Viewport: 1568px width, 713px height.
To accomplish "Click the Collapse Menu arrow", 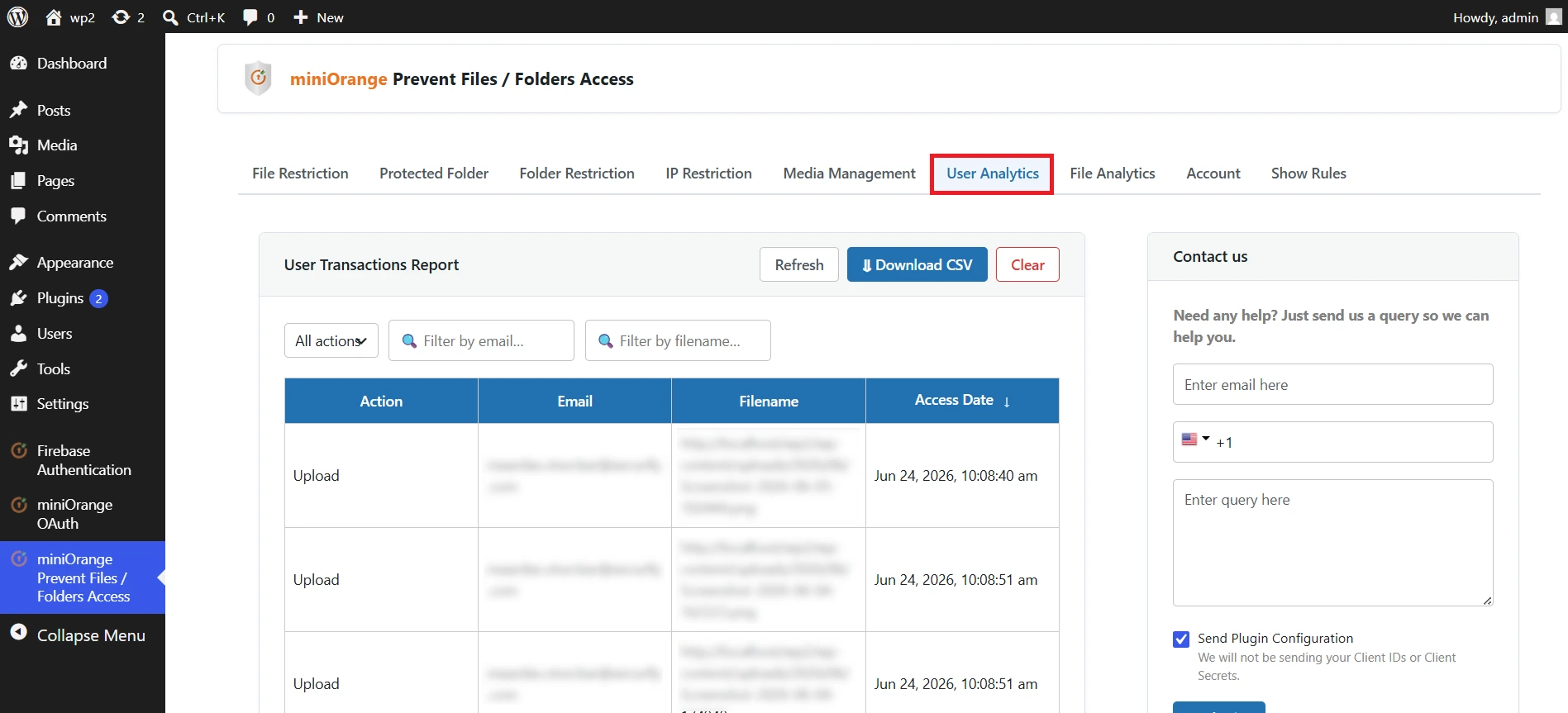I will point(18,633).
